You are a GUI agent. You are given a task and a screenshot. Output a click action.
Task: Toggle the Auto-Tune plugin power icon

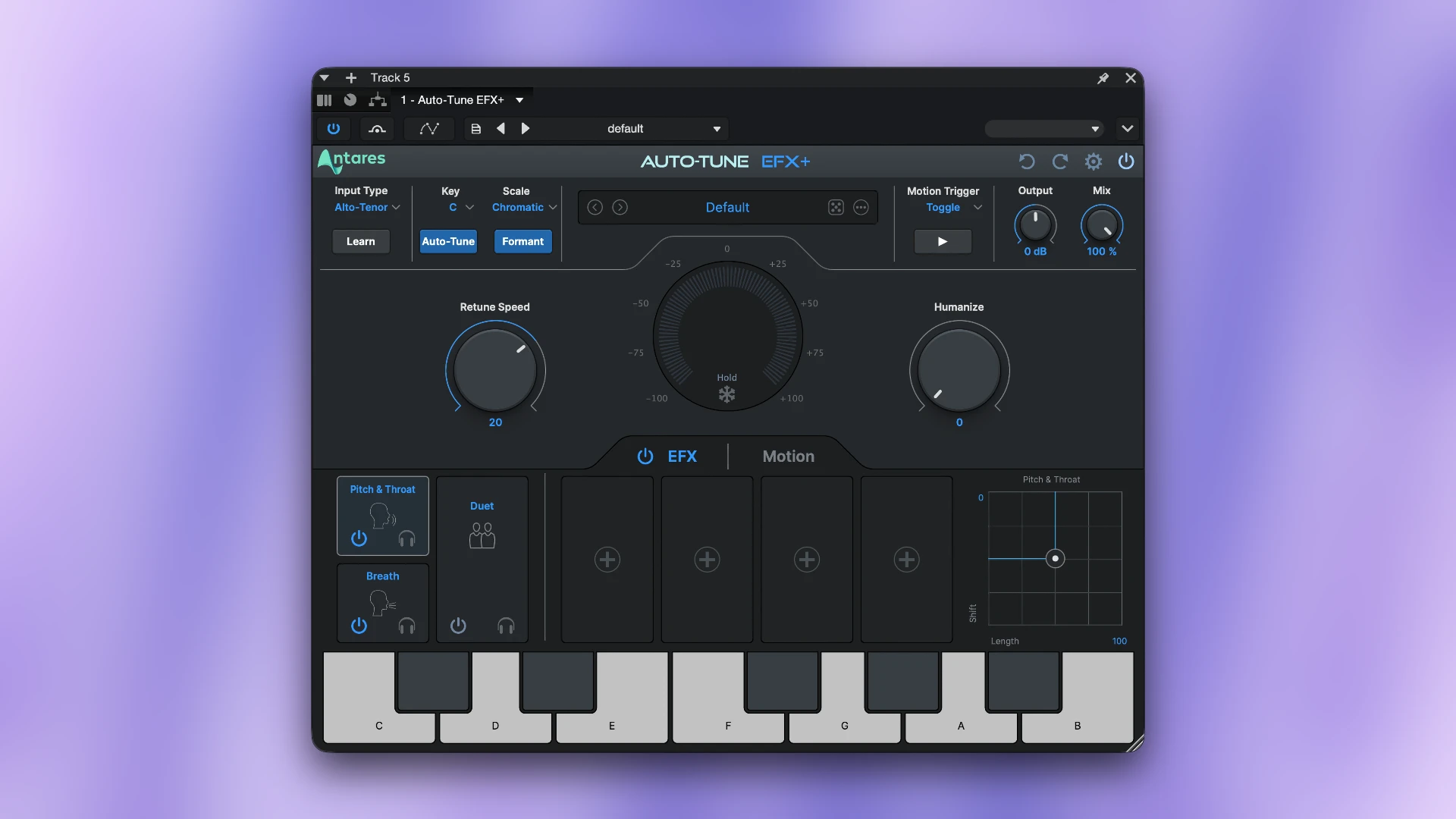1126,162
